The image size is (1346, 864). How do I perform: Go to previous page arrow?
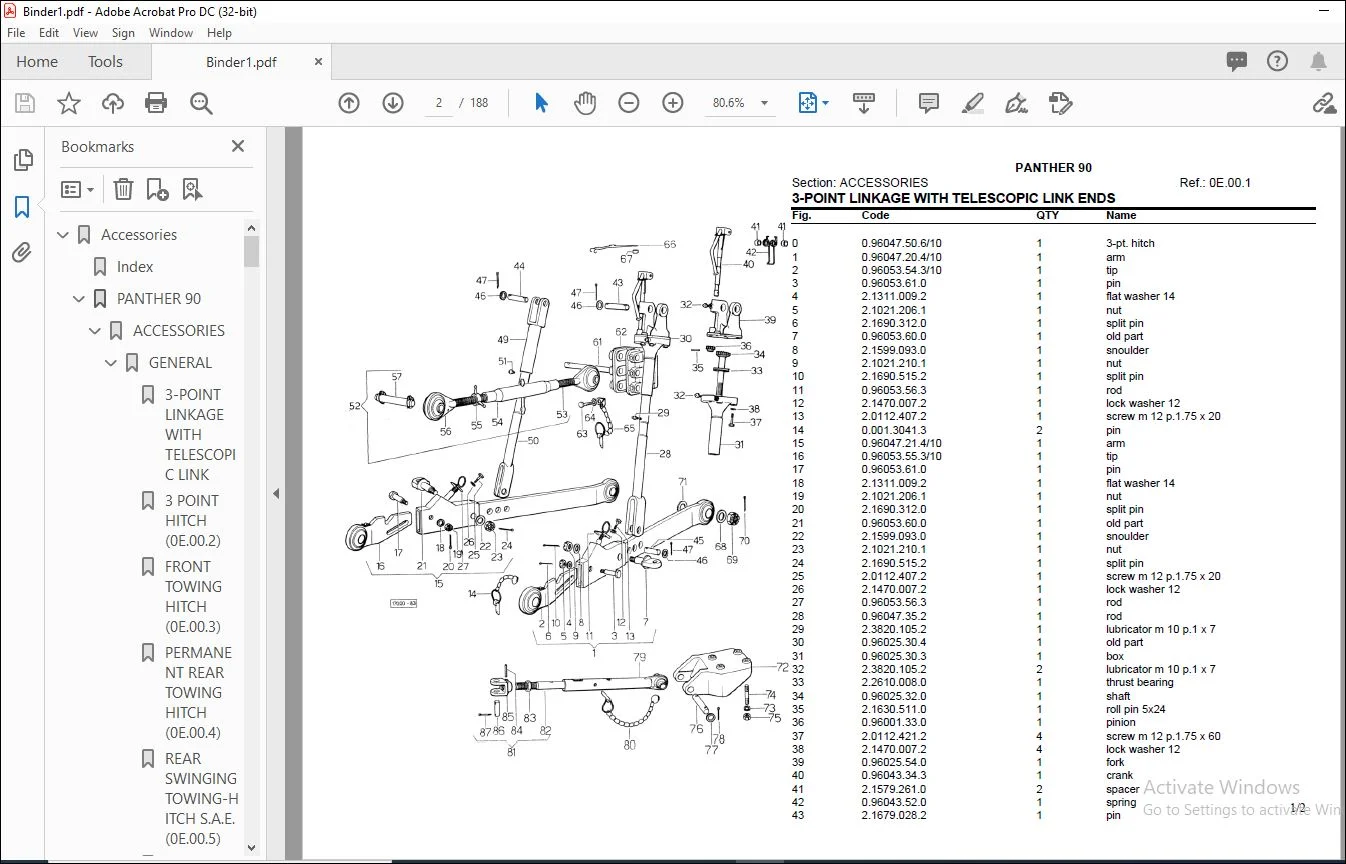coord(349,103)
